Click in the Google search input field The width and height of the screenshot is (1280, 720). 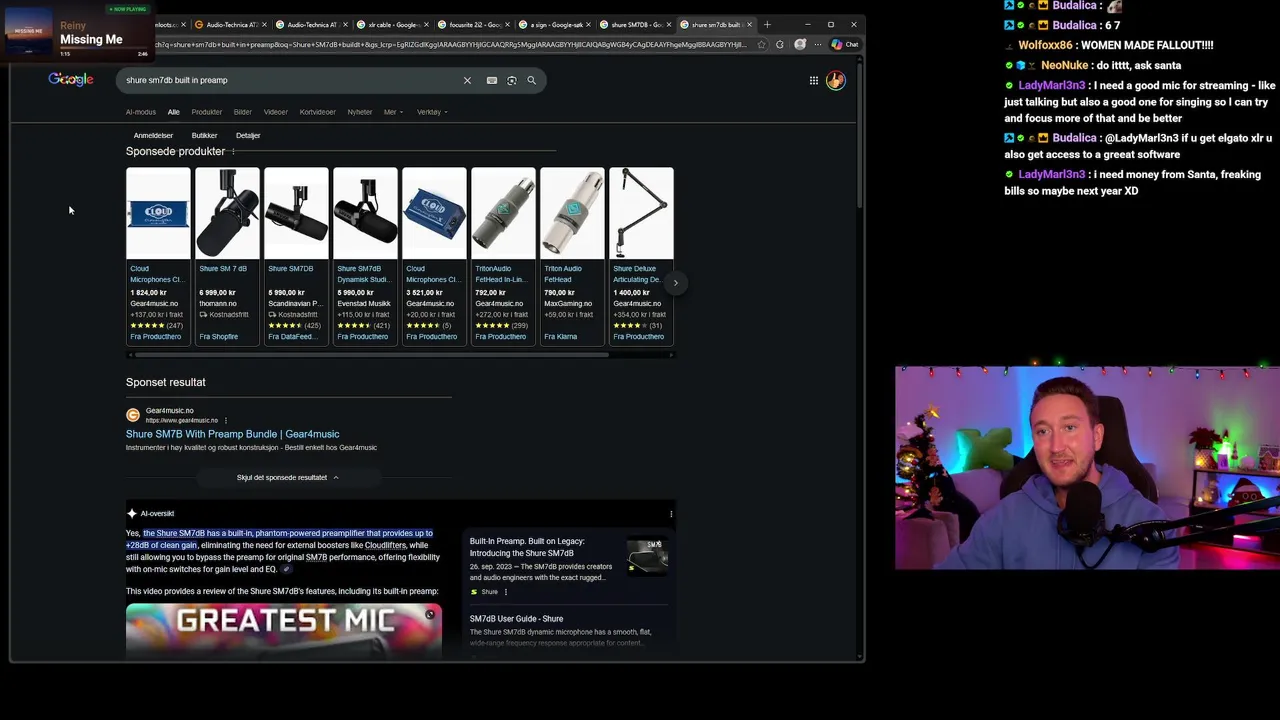pyautogui.click(x=290, y=80)
